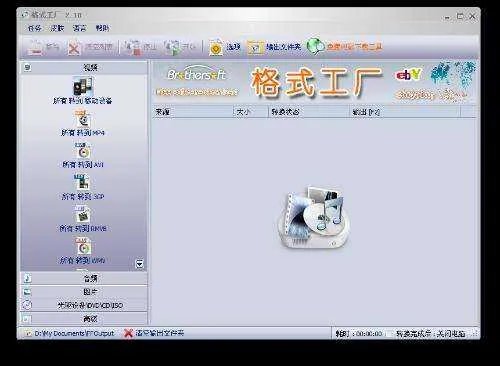Open the D:\My Documents\FFOutput folder in status bar
This screenshot has height=366, width=500.
tap(70, 333)
